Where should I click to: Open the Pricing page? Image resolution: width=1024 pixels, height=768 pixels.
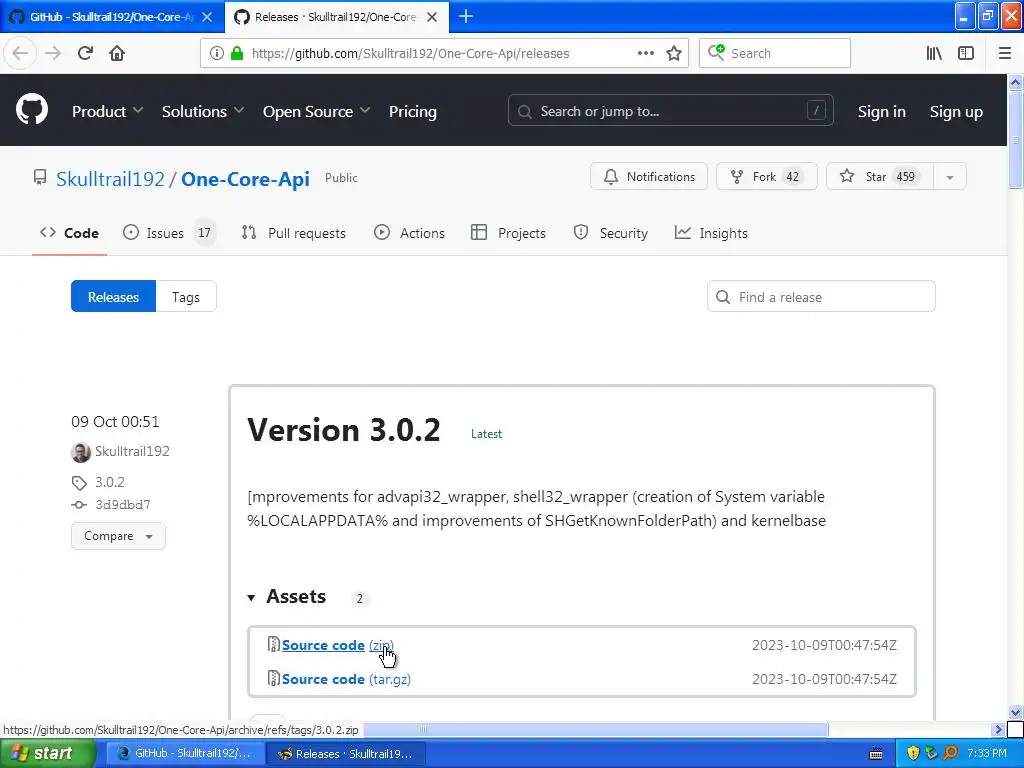(x=413, y=112)
